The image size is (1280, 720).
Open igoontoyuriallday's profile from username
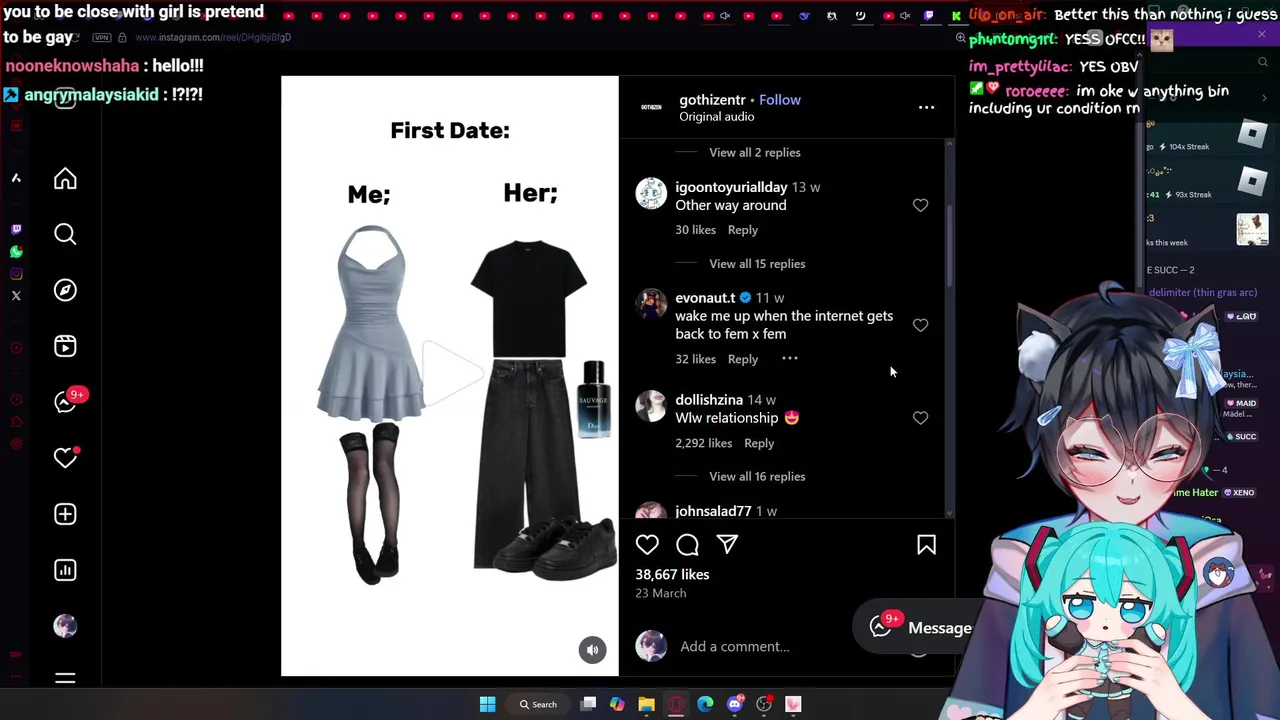(x=731, y=187)
